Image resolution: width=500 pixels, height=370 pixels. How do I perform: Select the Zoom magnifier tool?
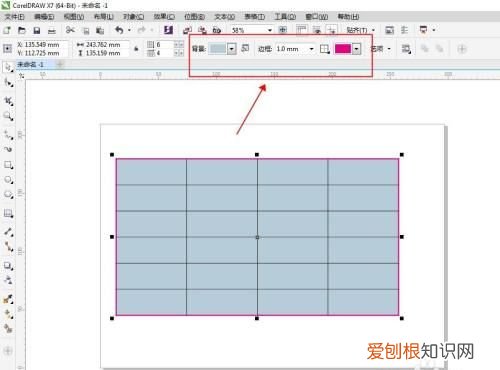pyautogui.click(x=8, y=116)
